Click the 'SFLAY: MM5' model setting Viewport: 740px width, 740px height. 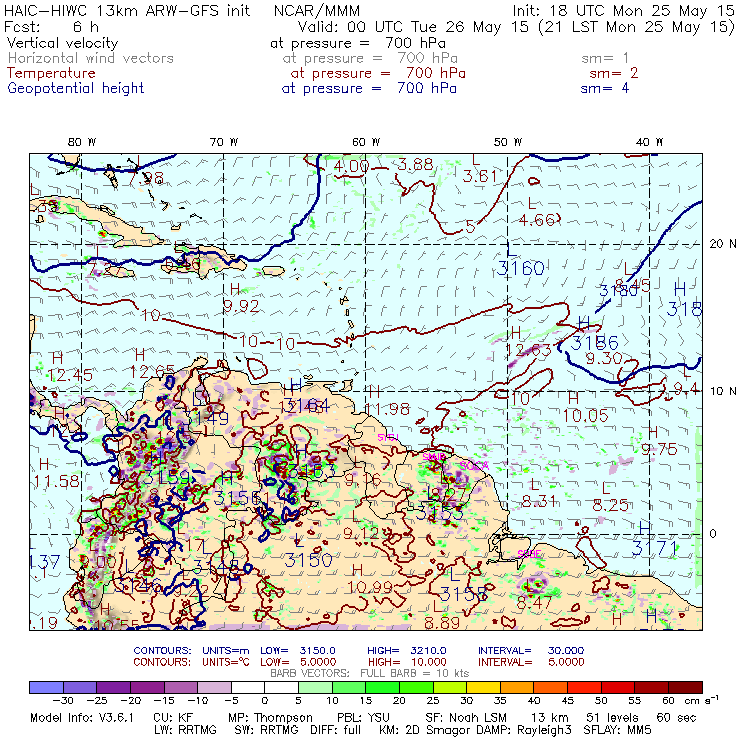click(x=617, y=730)
